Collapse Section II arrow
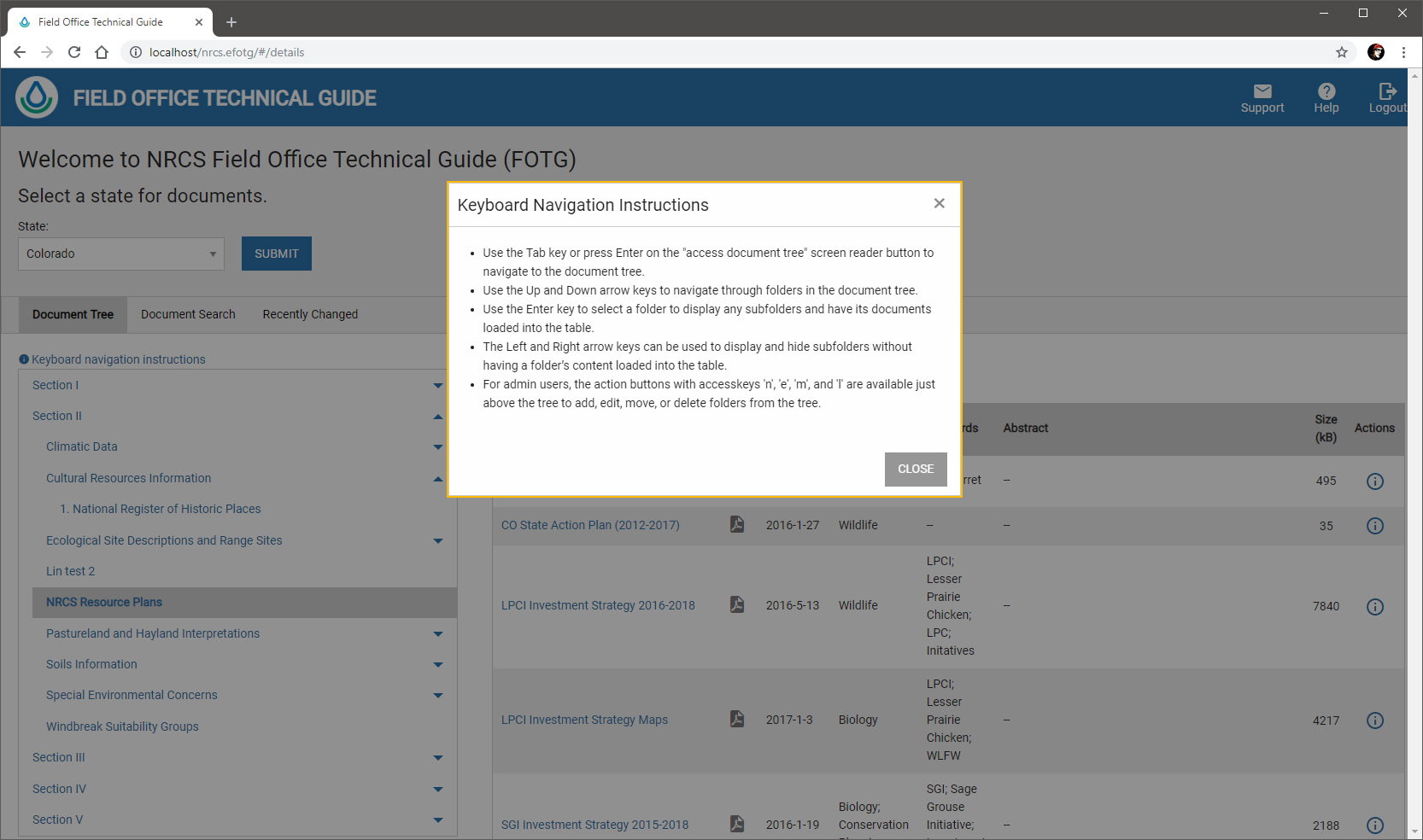The height and width of the screenshot is (840, 1423). tap(438, 417)
